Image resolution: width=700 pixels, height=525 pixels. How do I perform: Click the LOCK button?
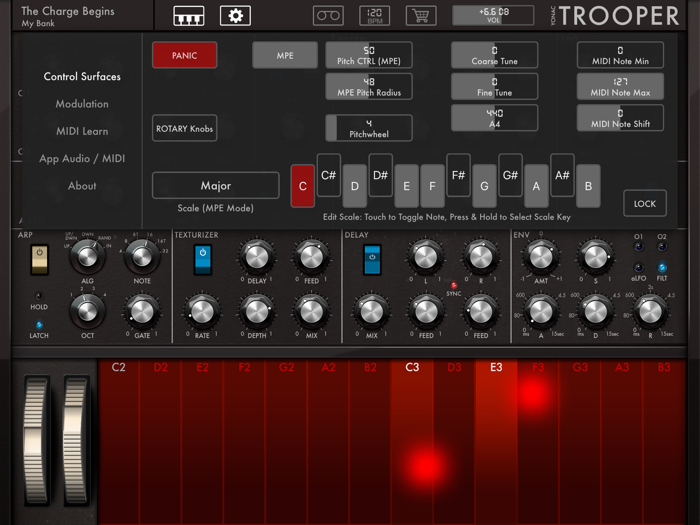click(x=645, y=204)
